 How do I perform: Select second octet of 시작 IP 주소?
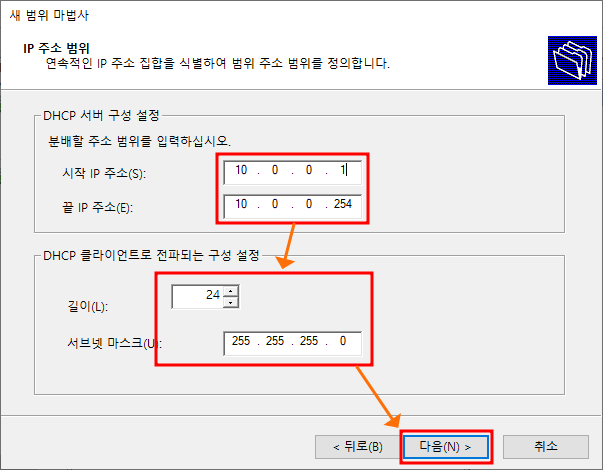(275, 170)
